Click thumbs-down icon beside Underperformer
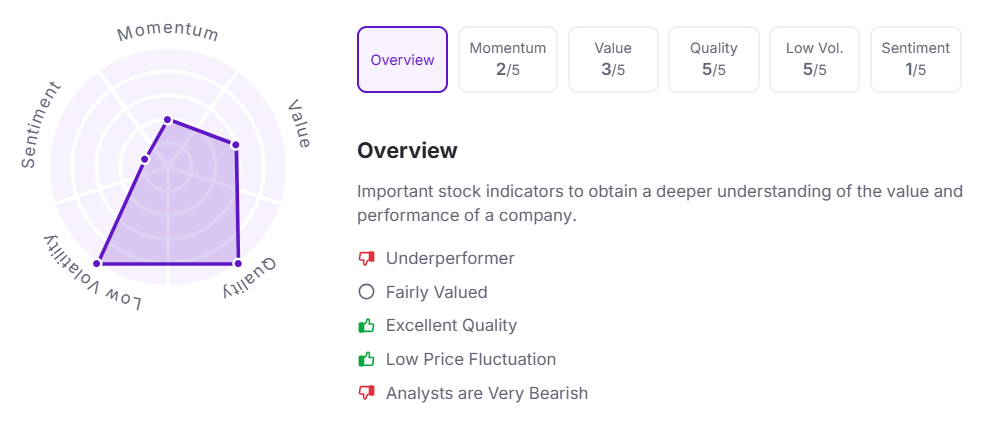Screen dimensions: 988x423 [x=366, y=259]
